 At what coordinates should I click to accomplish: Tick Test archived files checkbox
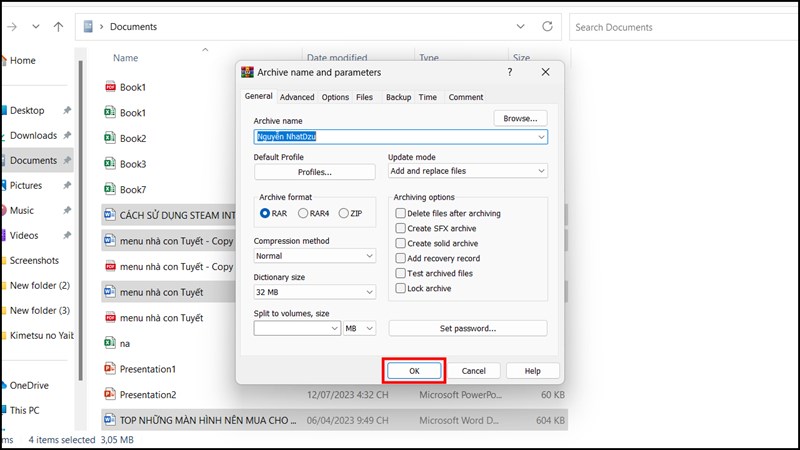click(x=401, y=273)
